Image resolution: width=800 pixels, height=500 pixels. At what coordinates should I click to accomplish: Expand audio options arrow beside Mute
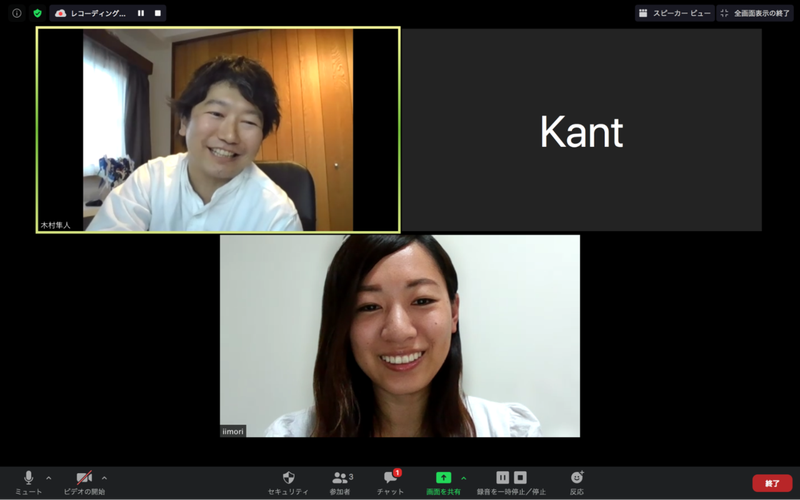click(48, 478)
